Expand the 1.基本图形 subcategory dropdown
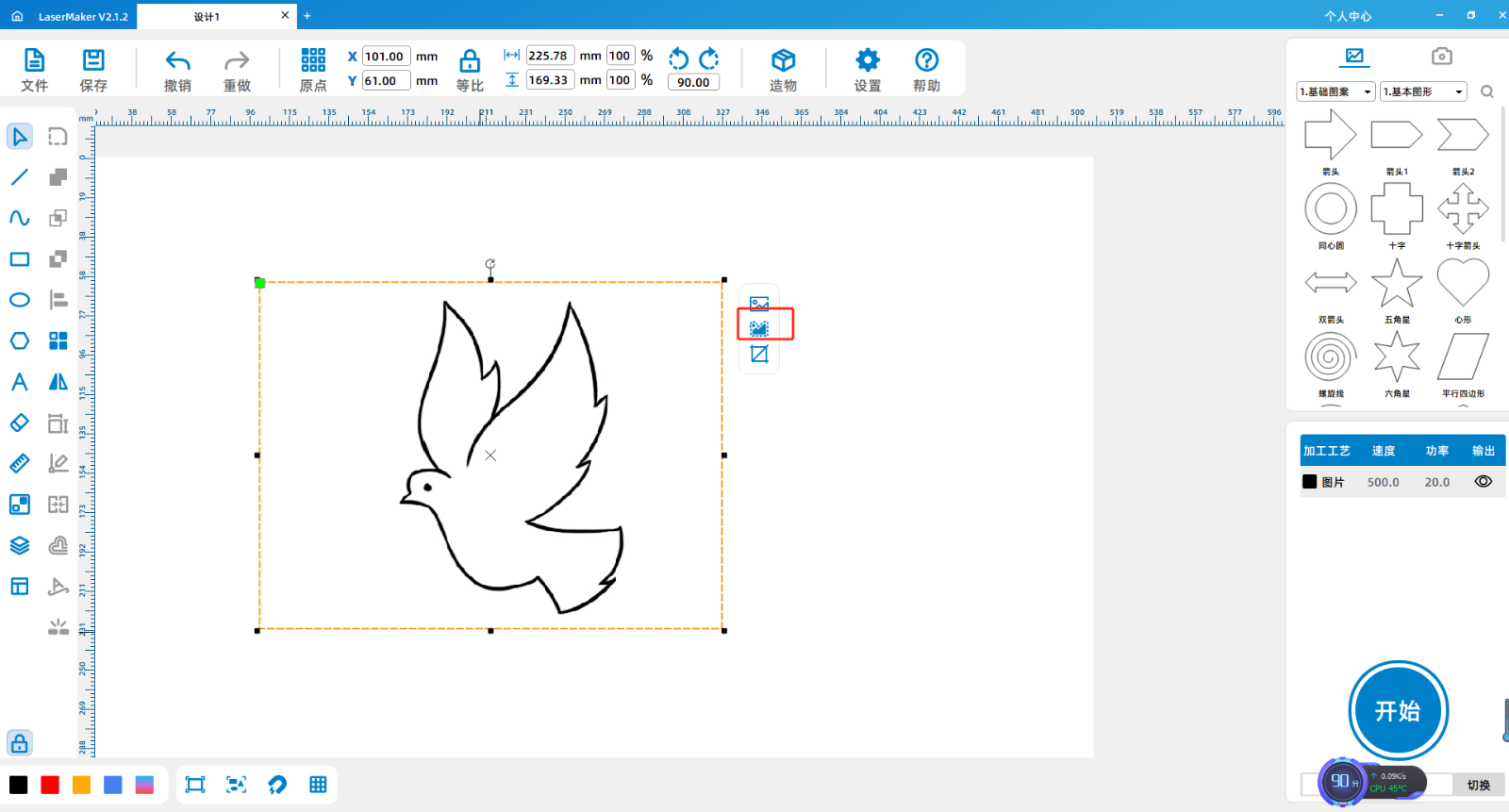Image resolution: width=1509 pixels, height=812 pixels. click(x=1422, y=91)
